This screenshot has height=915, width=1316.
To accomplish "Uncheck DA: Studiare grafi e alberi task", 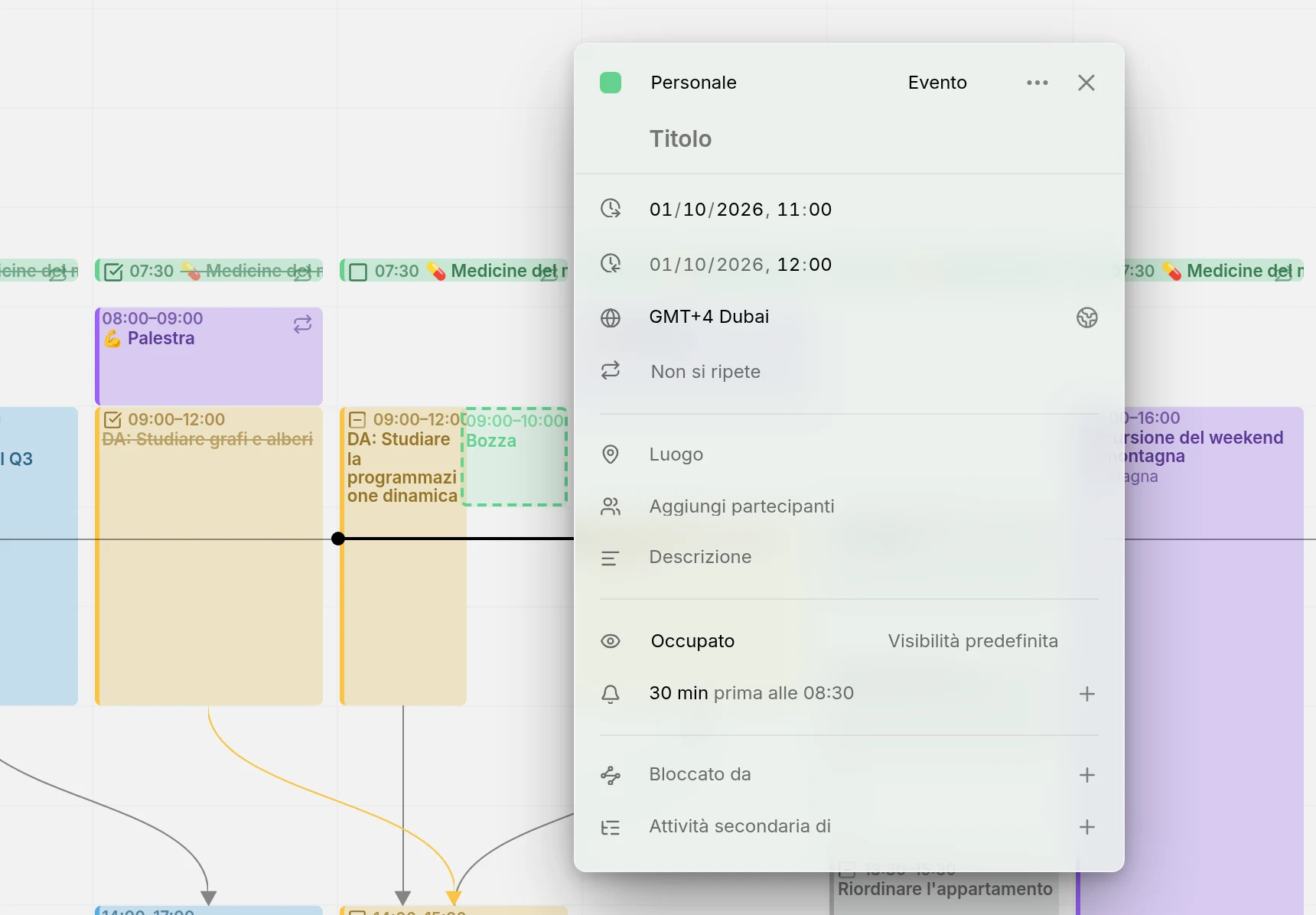I will click(112, 420).
